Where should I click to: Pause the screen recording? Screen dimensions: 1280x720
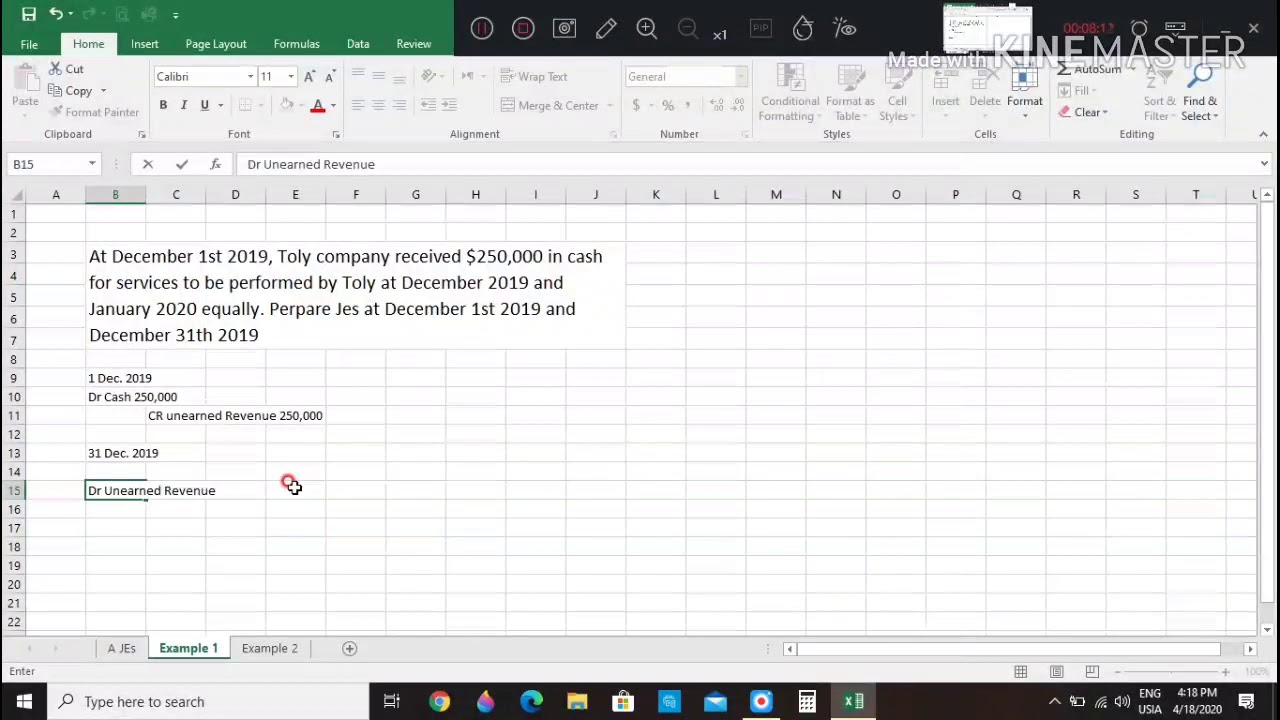click(x=482, y=28)
